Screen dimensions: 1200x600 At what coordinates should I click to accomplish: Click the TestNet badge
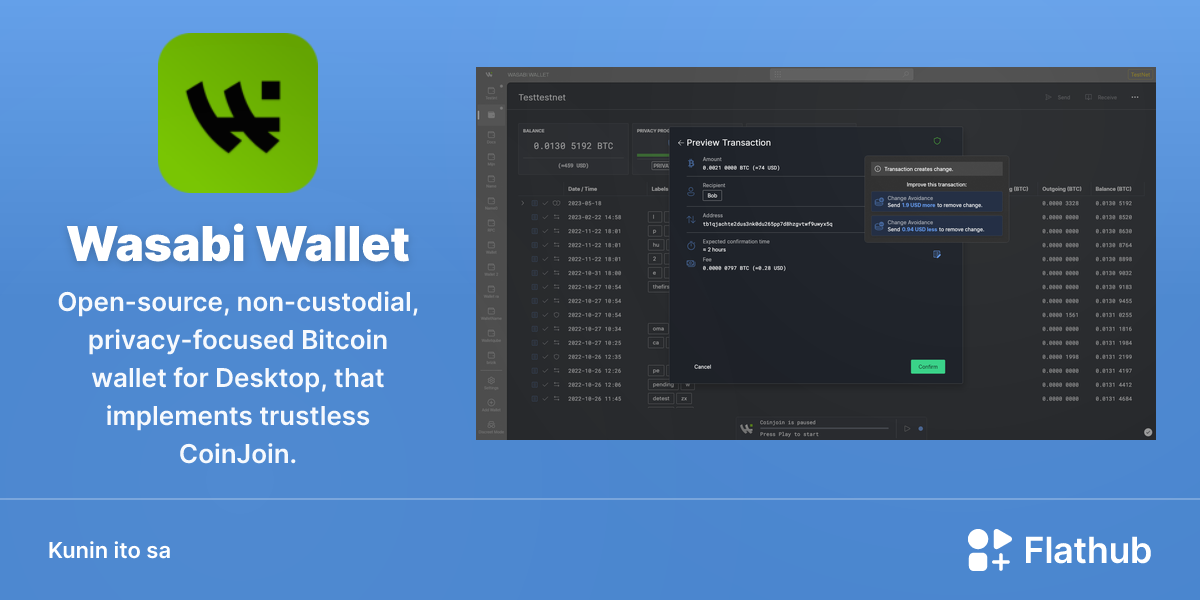[1141, 74]
